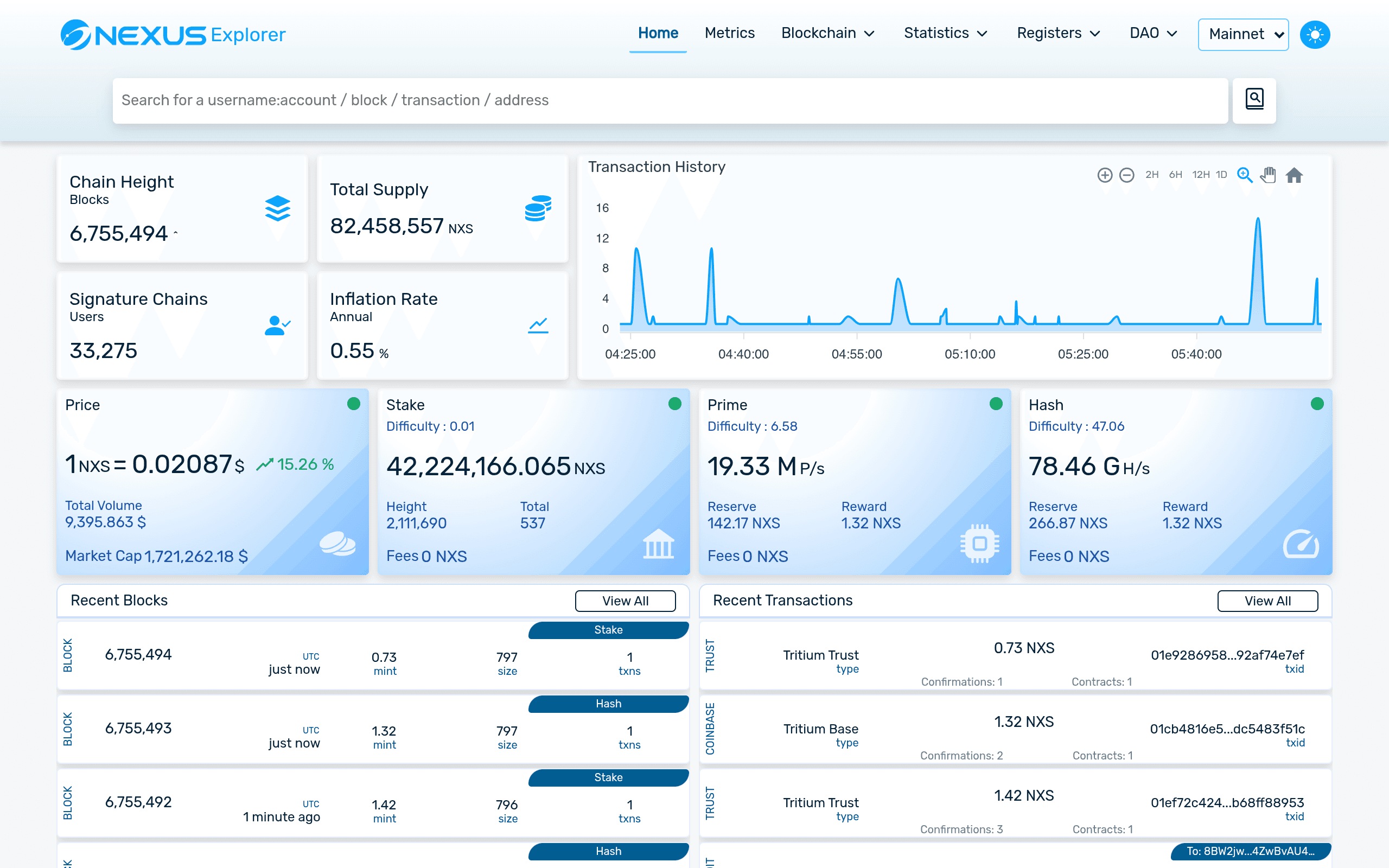Click chart zoom in plus icon

coord(1105,175)
